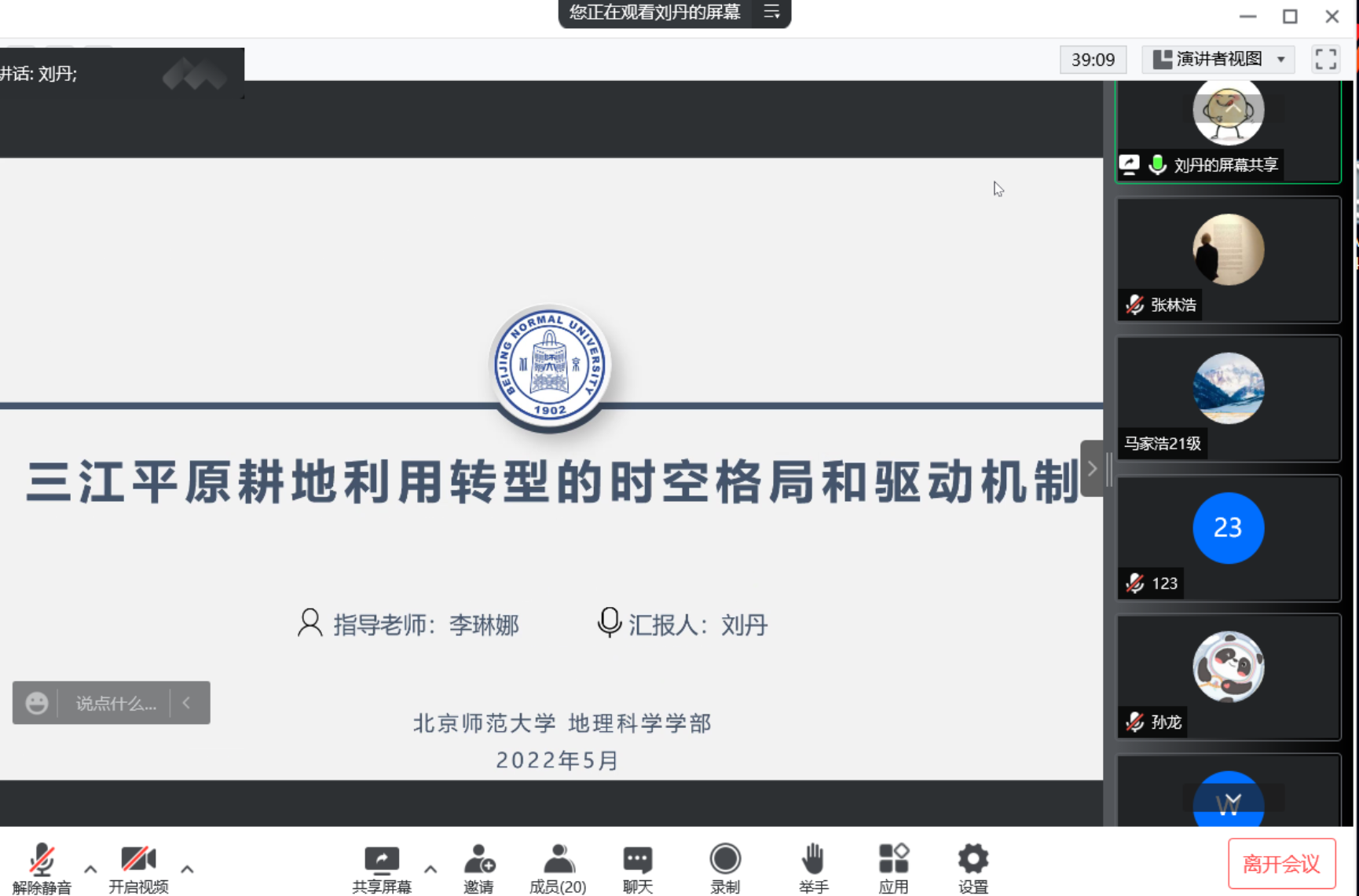Expand audio options arrow beside 解除静音
This screenshot has width=1359, height=896.
point(90,869)
